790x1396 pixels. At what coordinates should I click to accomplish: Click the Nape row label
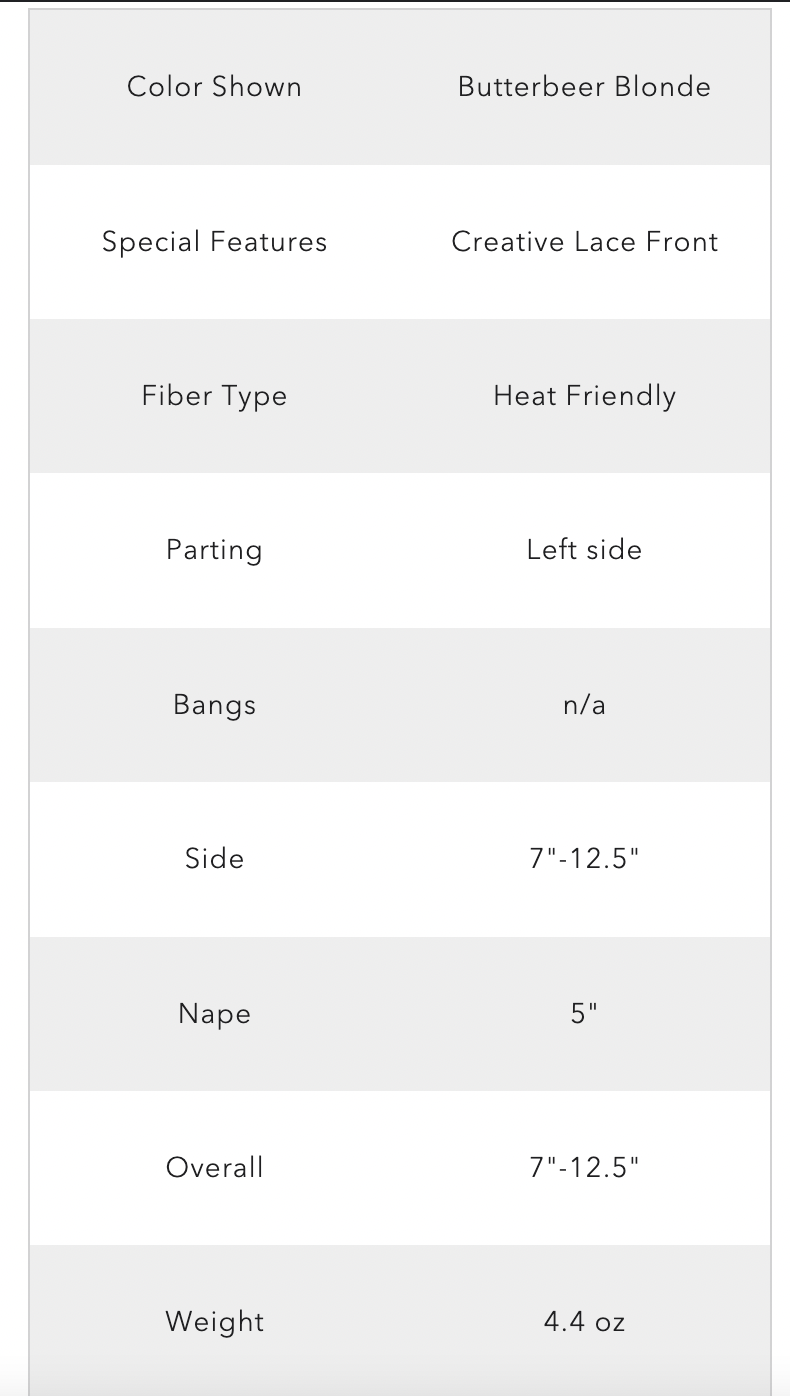pyautogui.click(x=214, y=1014)
